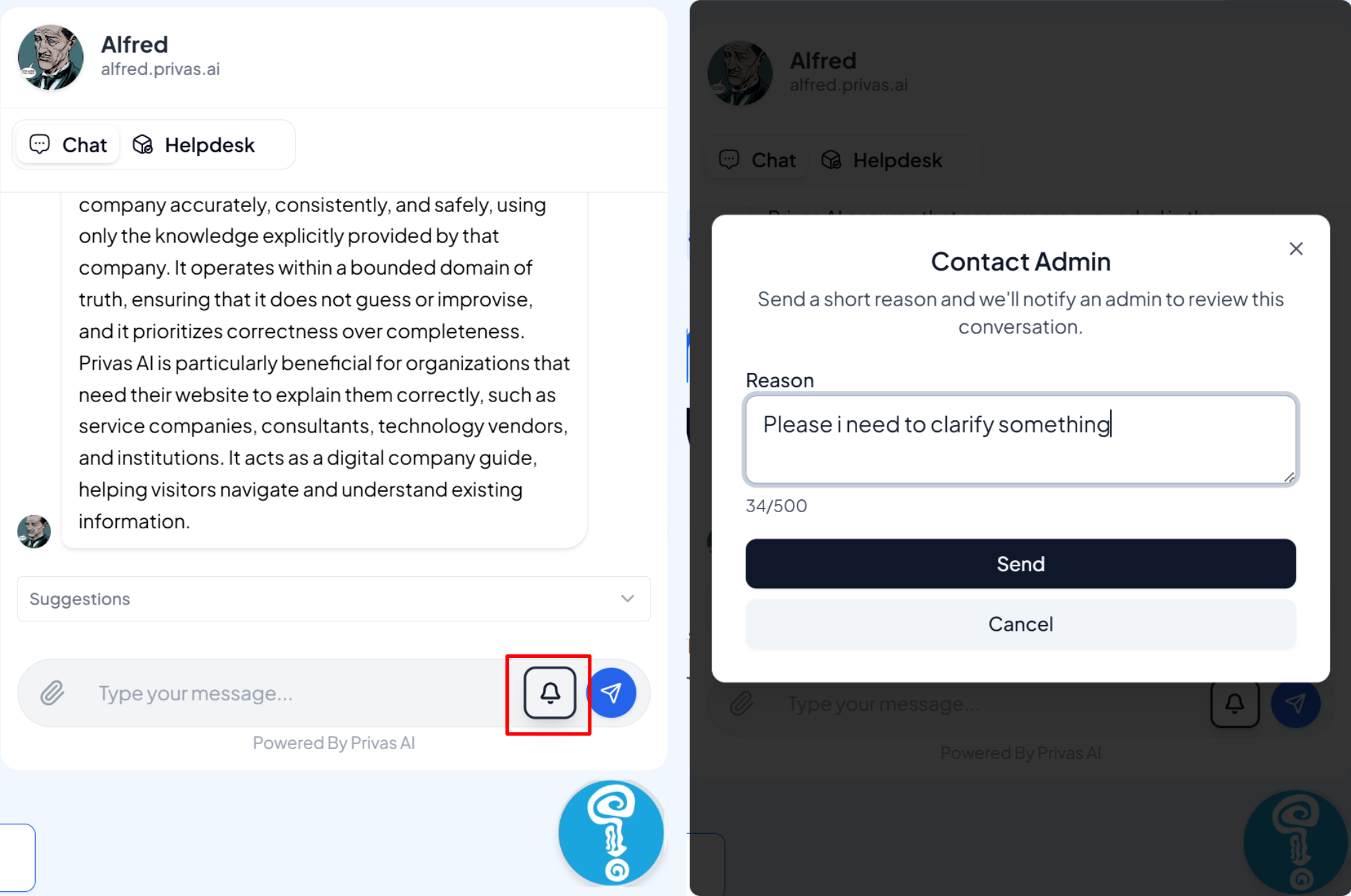Click the chat bubble icon on the Chat tab
The image size is (1351, 896).
[x=40, y=144]
